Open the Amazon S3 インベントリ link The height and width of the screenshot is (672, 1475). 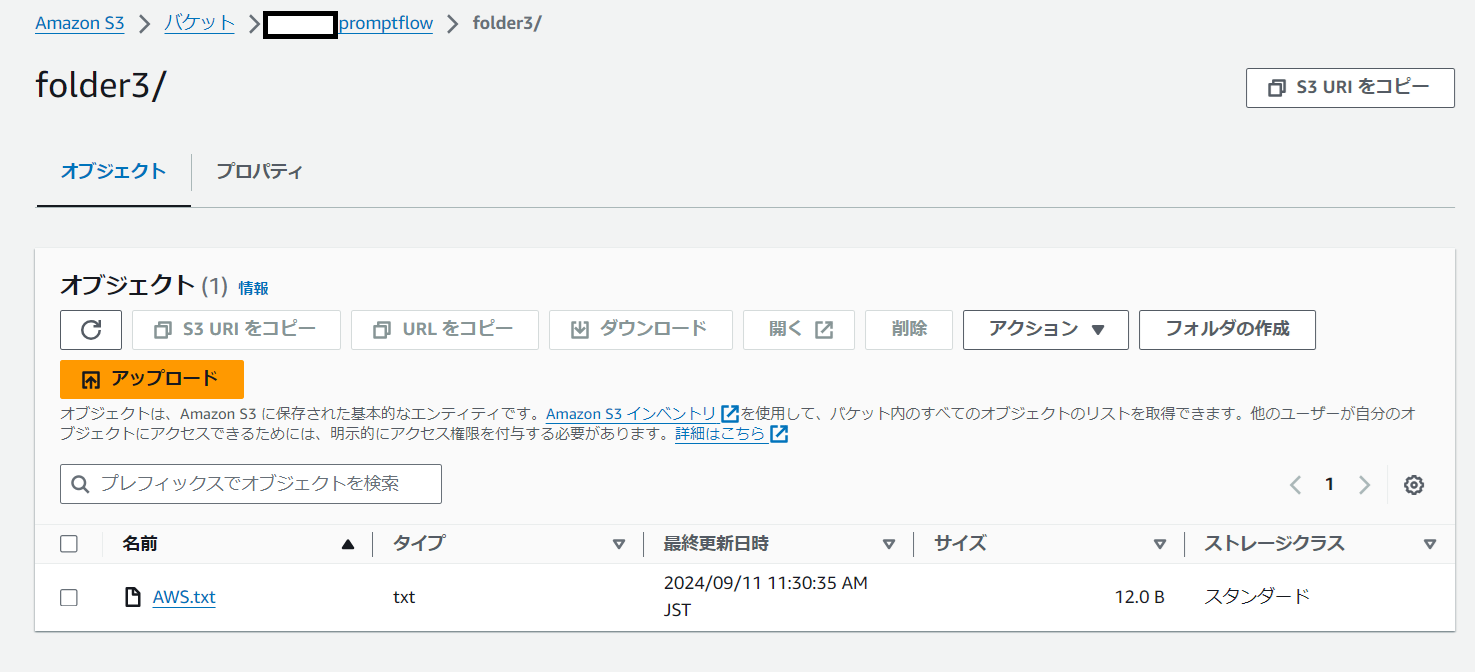[631, 413]
